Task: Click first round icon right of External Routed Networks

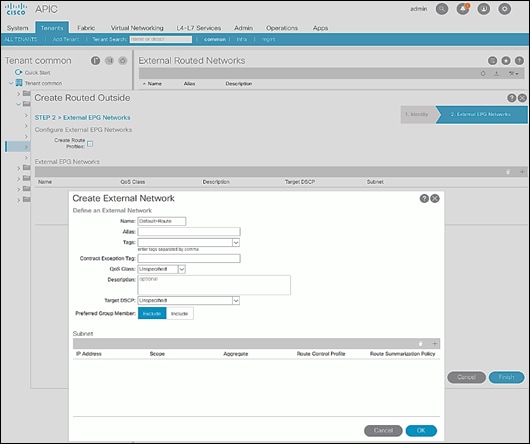Action: pos(492,60)
